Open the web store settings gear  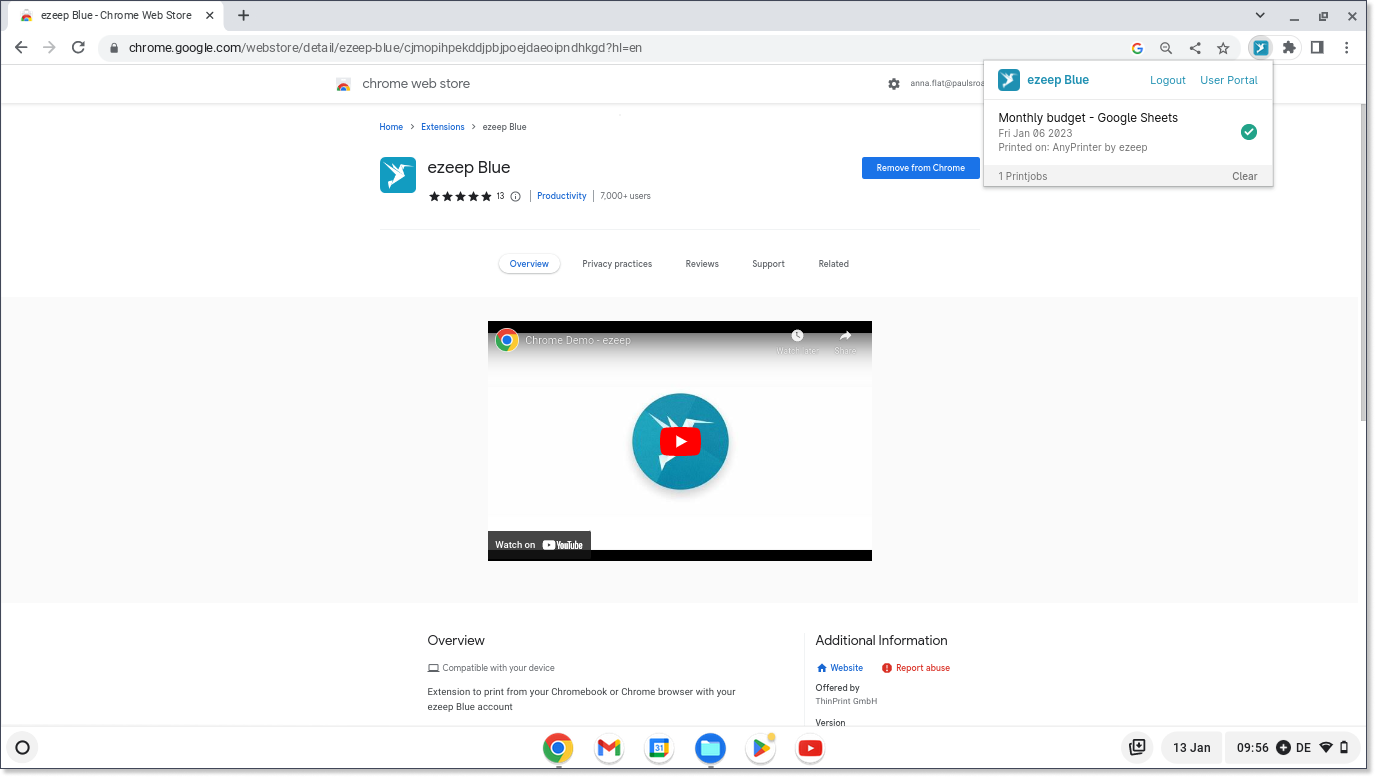893,84
